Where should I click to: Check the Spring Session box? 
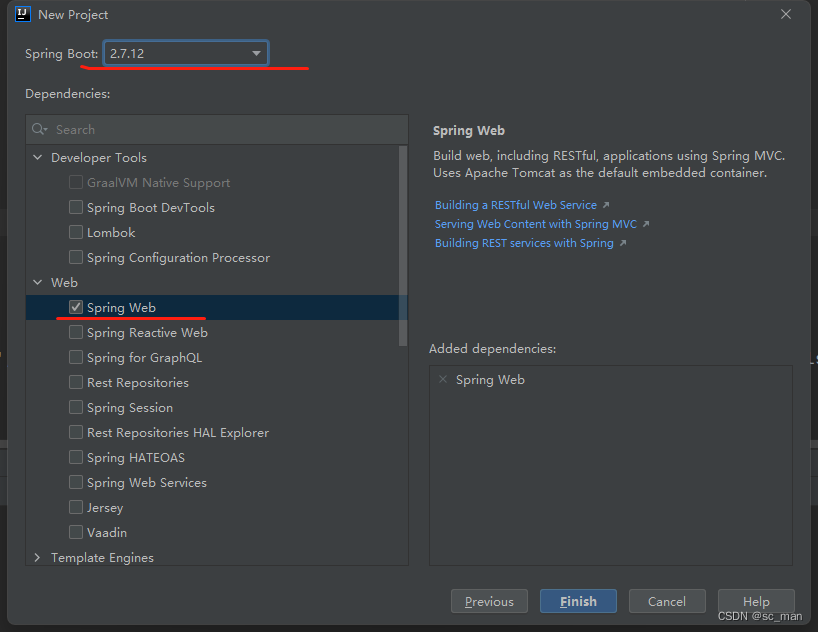[x=76, y=408]
